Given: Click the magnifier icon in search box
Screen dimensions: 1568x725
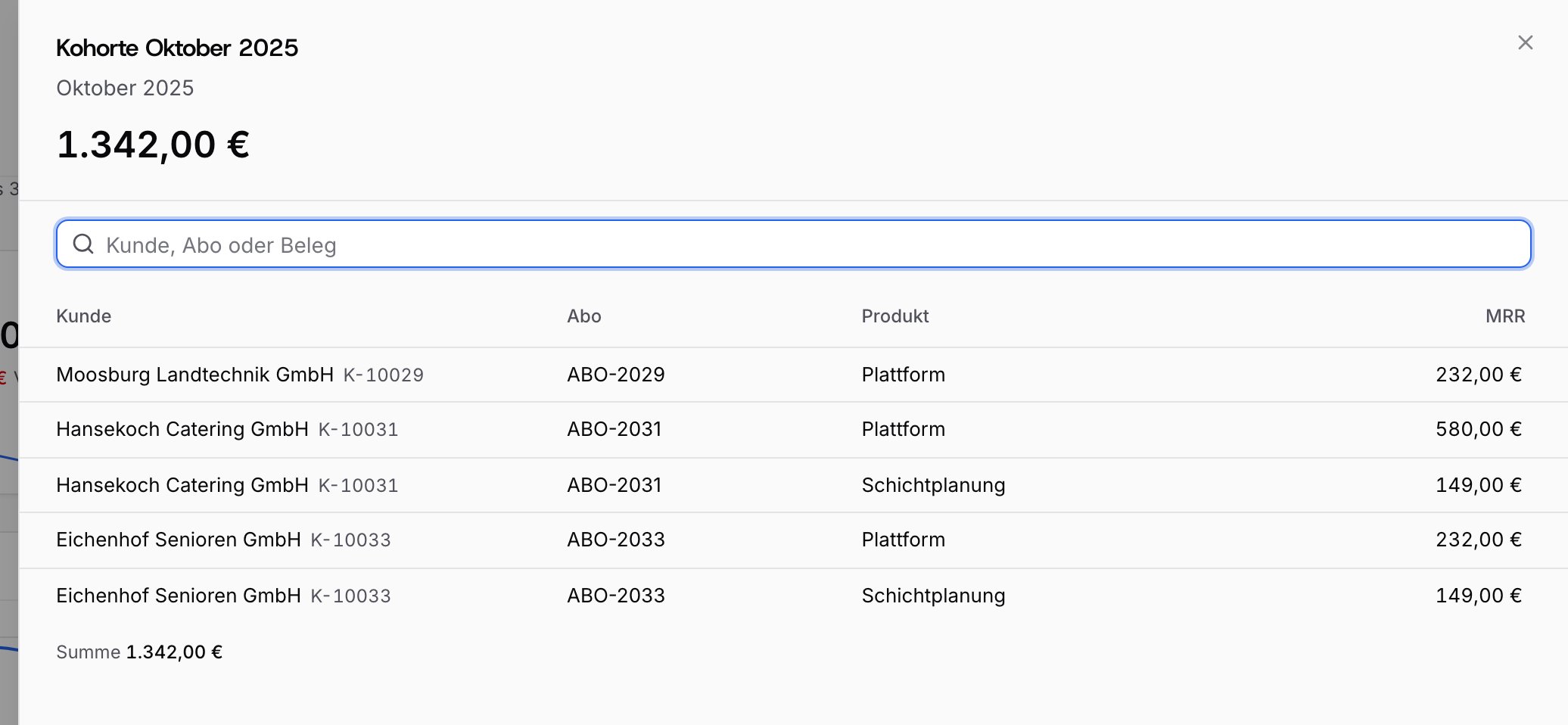Looking at the screenshot, I should pos(83,244).
